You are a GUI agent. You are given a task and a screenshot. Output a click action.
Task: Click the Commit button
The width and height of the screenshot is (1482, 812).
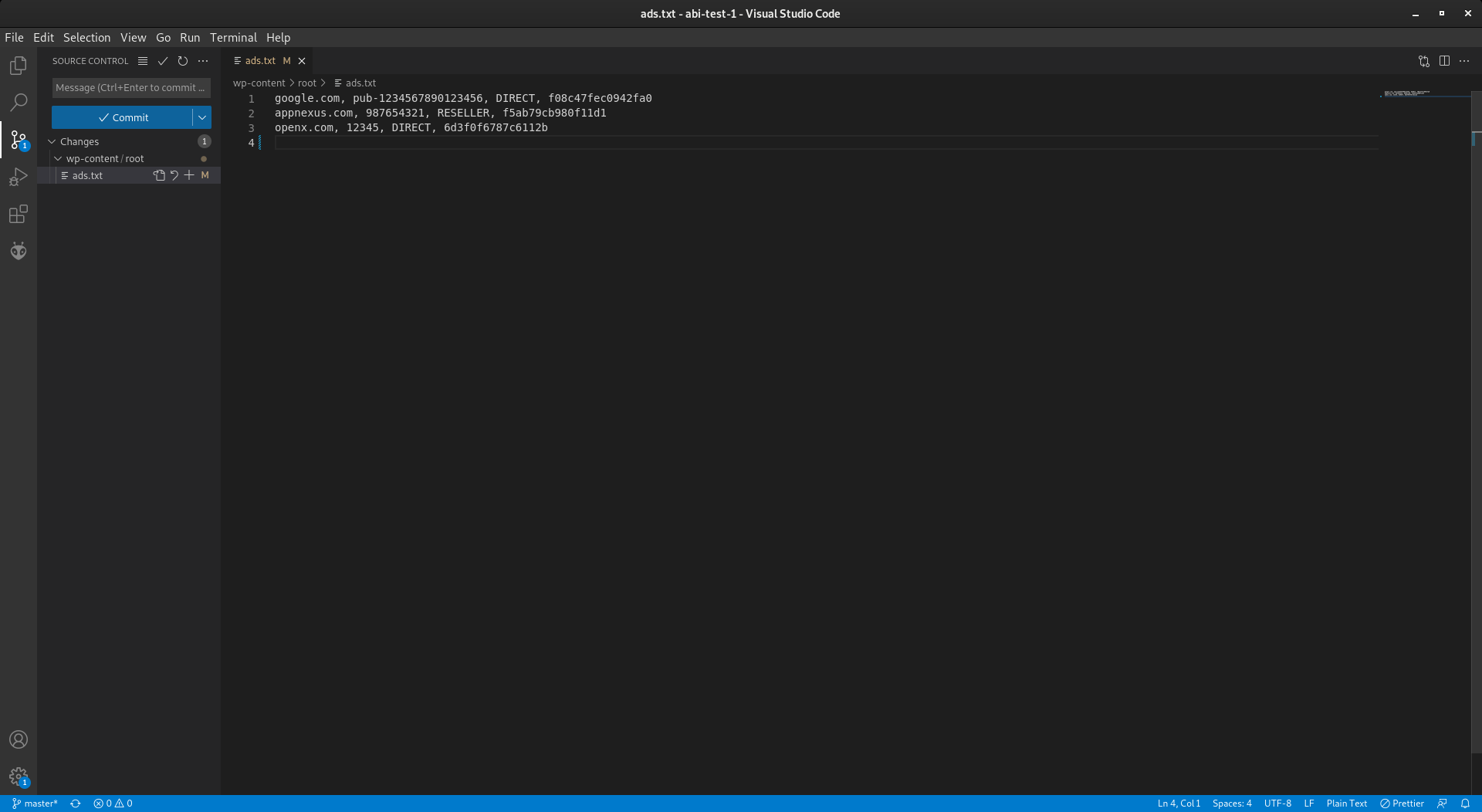(x=122, y=117)
